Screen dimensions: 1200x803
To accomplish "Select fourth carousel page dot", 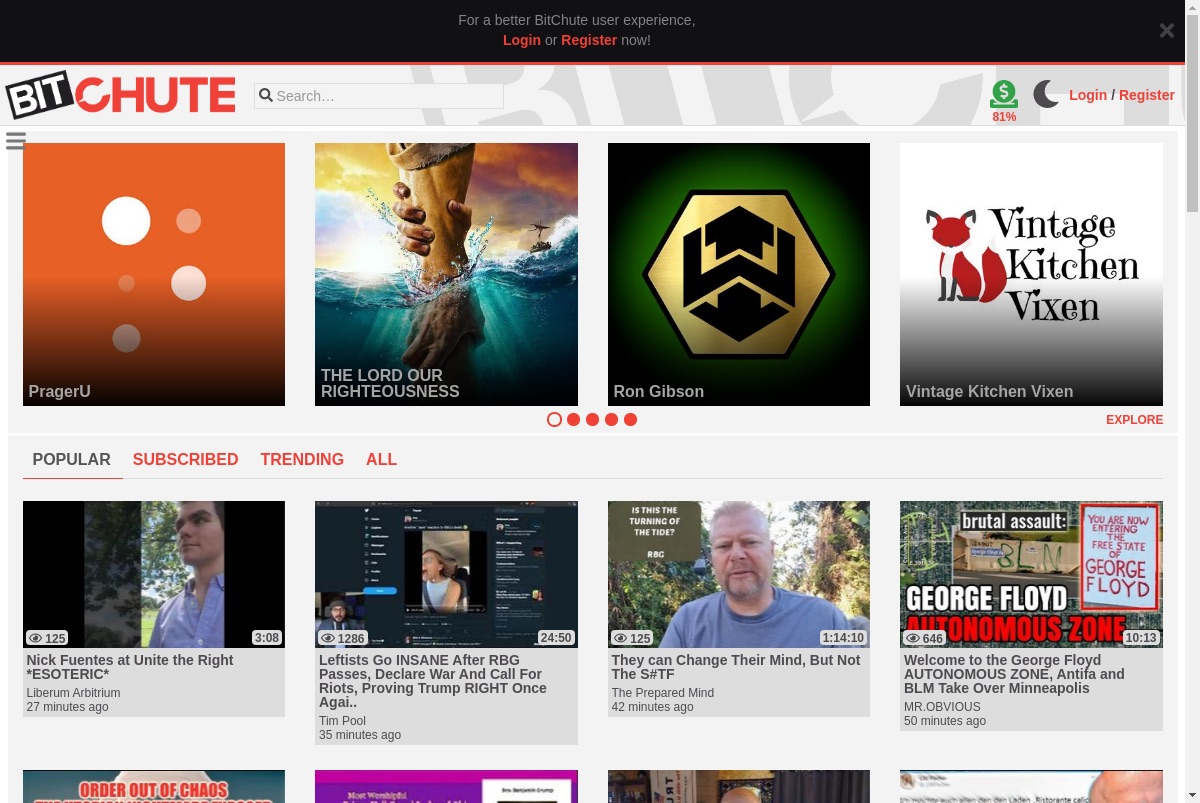I will point(611,419).
